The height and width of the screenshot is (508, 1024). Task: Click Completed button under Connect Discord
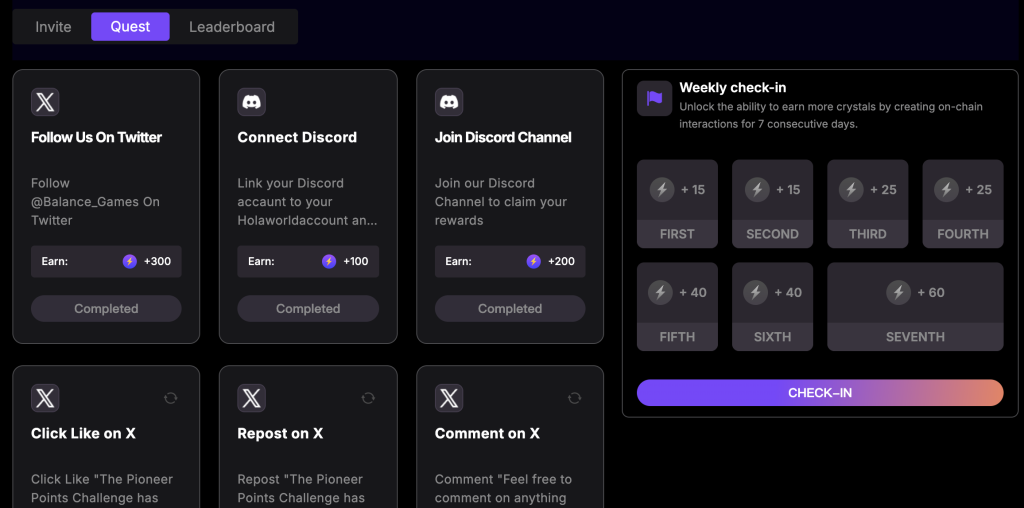[x=308, y=309]
